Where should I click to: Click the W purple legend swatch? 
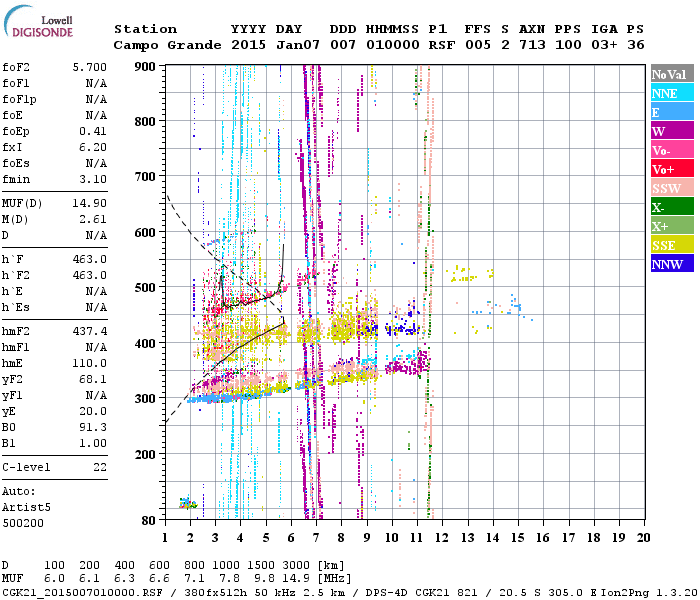(x=672, y=131)
